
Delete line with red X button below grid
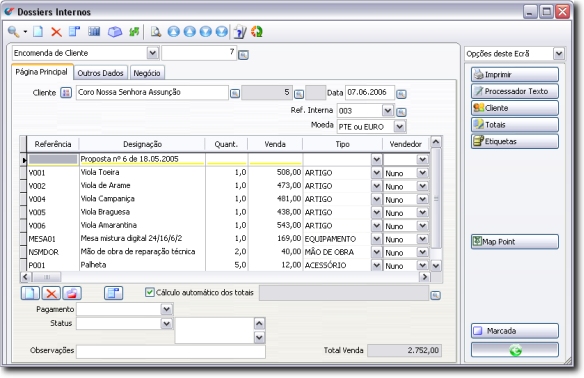(x=51, y=293)
